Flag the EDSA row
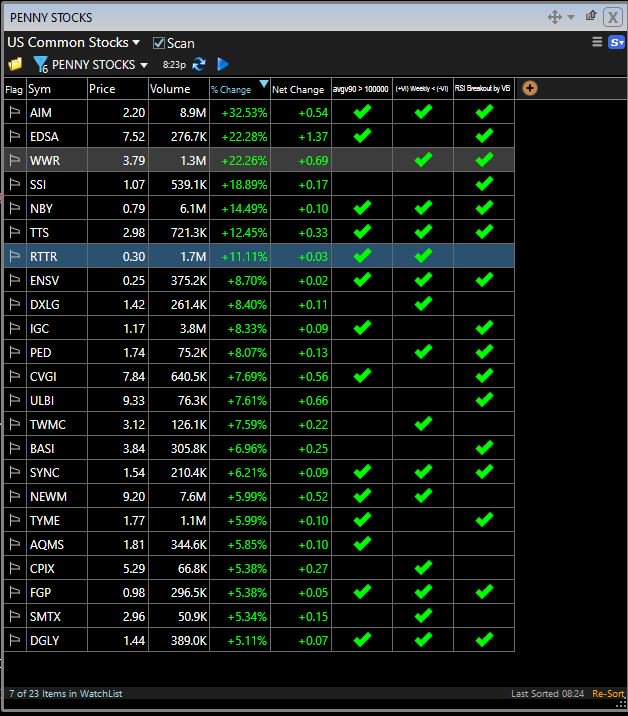Viewport: 628px width, 716px height. click(x=15, y=137)
